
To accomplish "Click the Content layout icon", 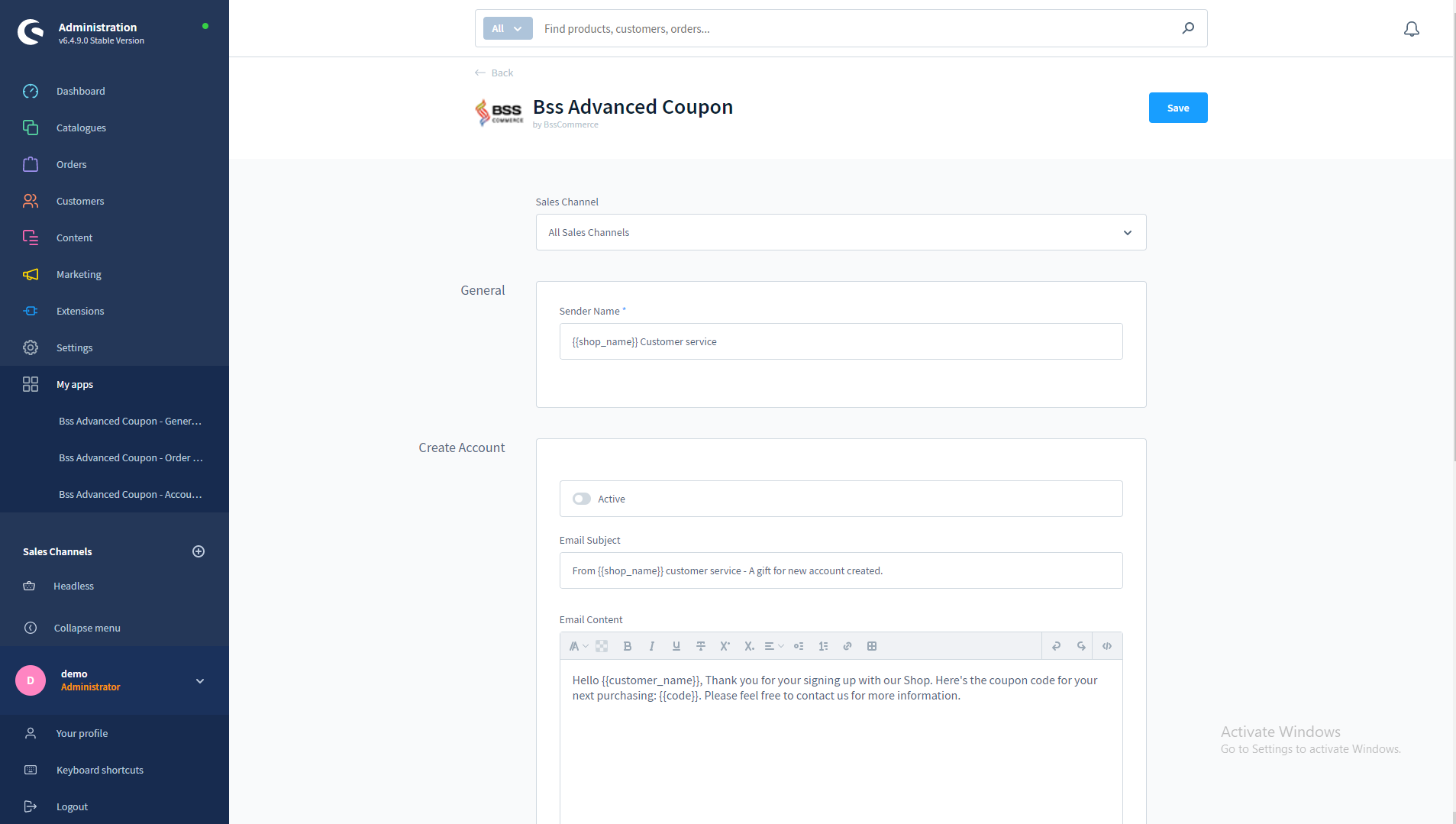I will (x=31, y=238).
